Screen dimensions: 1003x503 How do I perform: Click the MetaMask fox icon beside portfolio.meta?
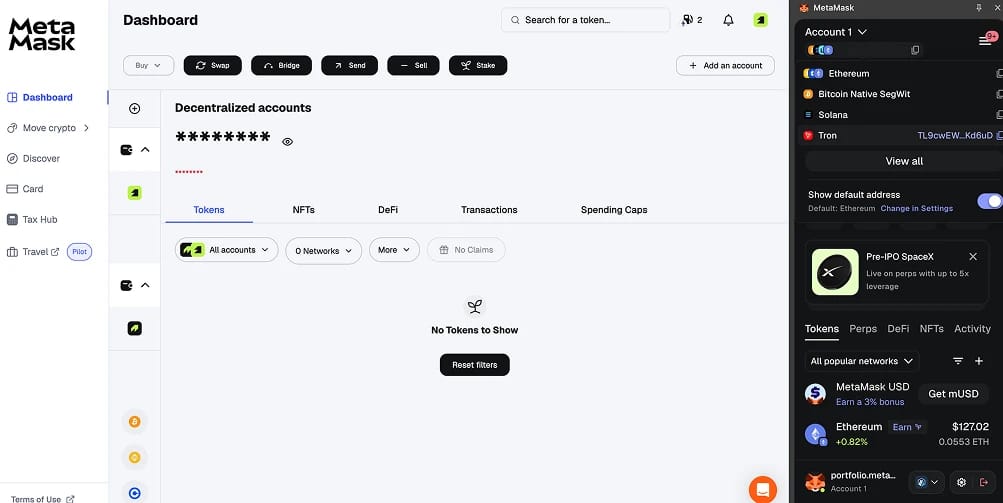(815, 482)
